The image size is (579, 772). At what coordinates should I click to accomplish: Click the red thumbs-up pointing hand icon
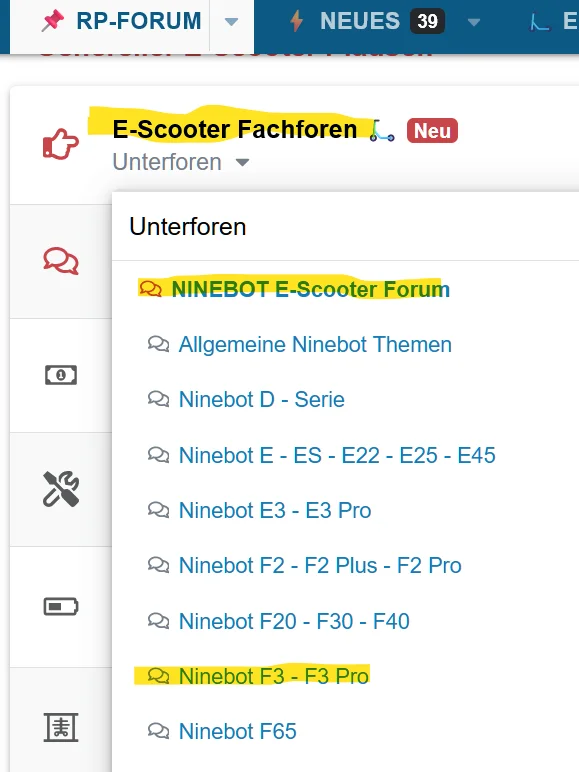point(61,144)
